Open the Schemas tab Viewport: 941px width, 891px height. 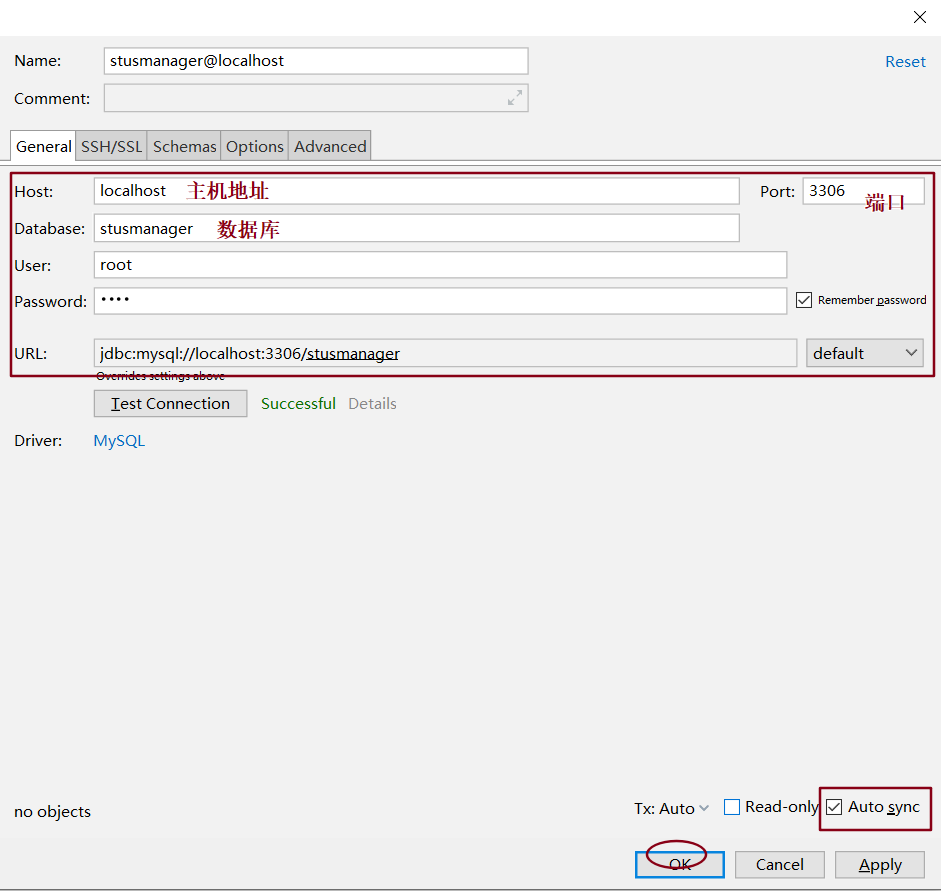pos(184,146)
